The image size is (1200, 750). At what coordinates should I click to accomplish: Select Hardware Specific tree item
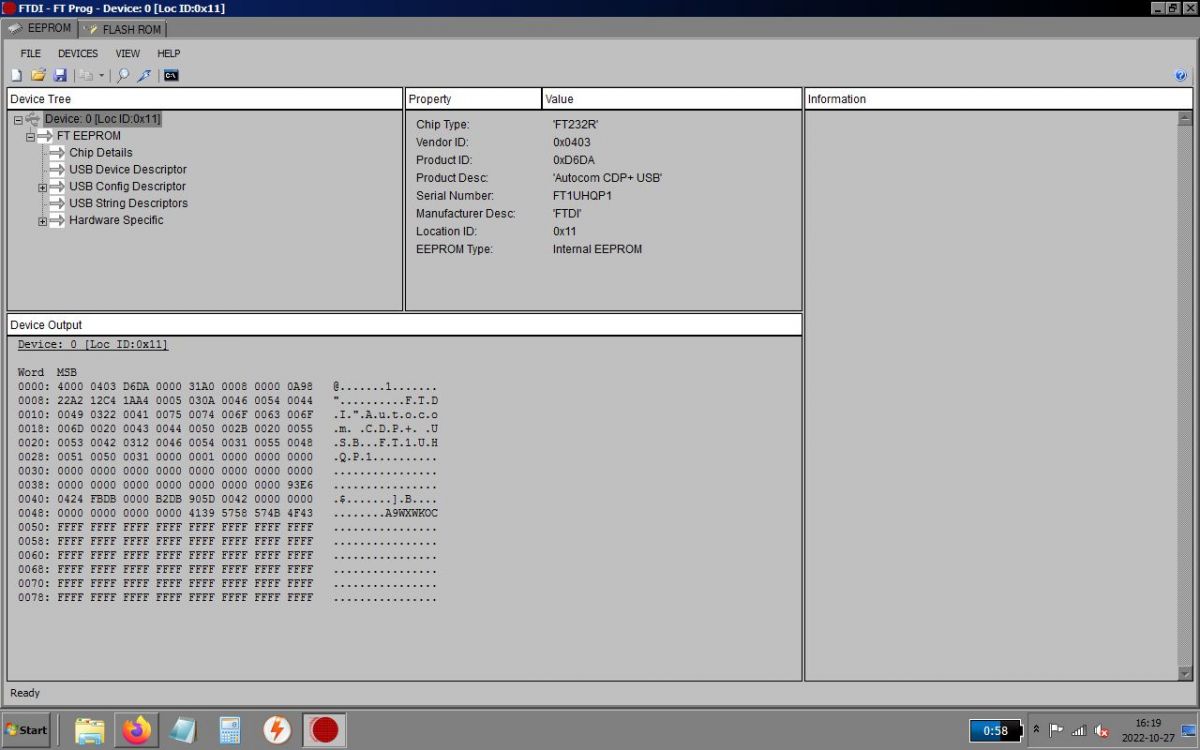point(116,221)
